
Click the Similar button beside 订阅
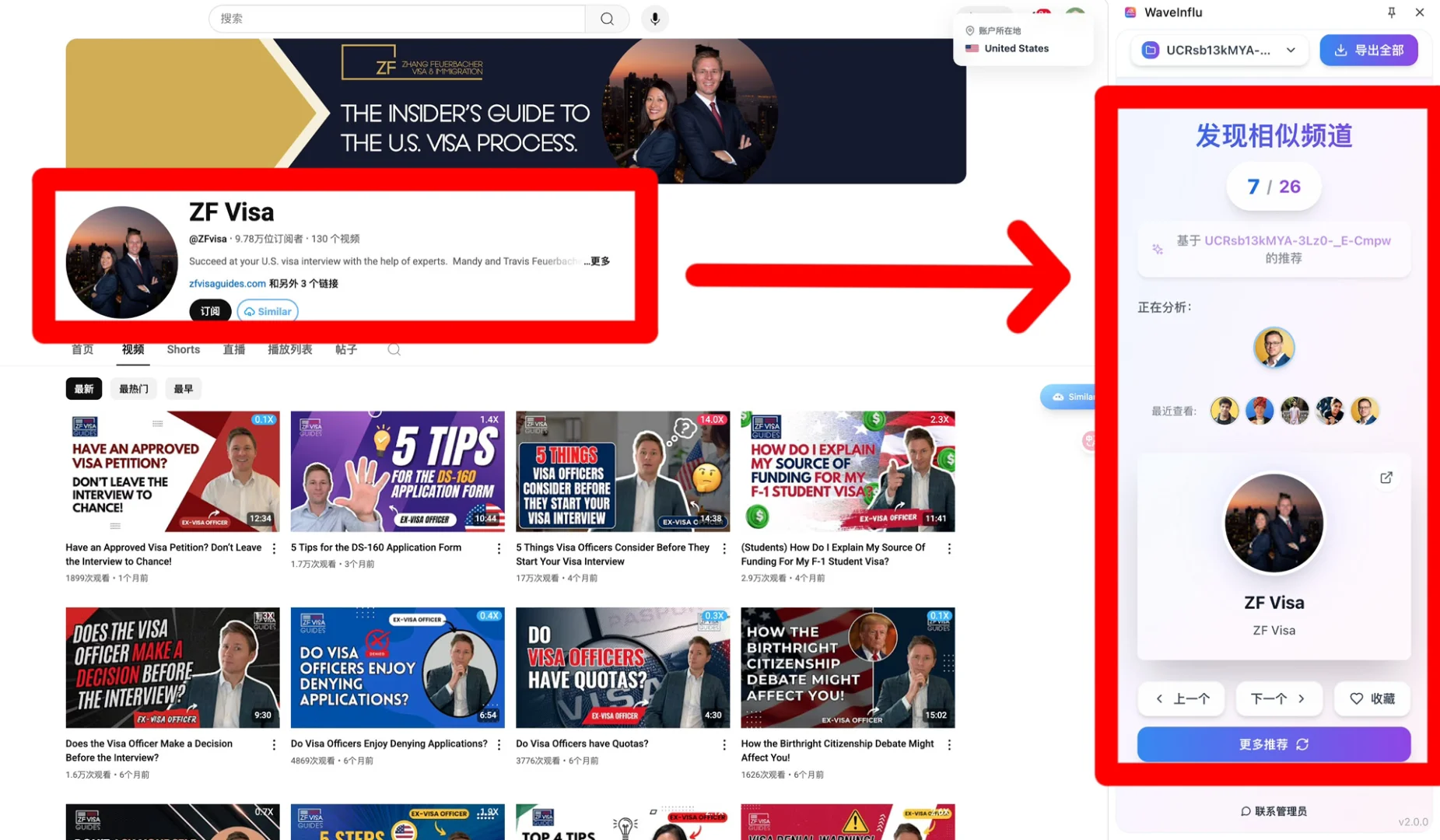pyautogui.click(x=268, y=311)
